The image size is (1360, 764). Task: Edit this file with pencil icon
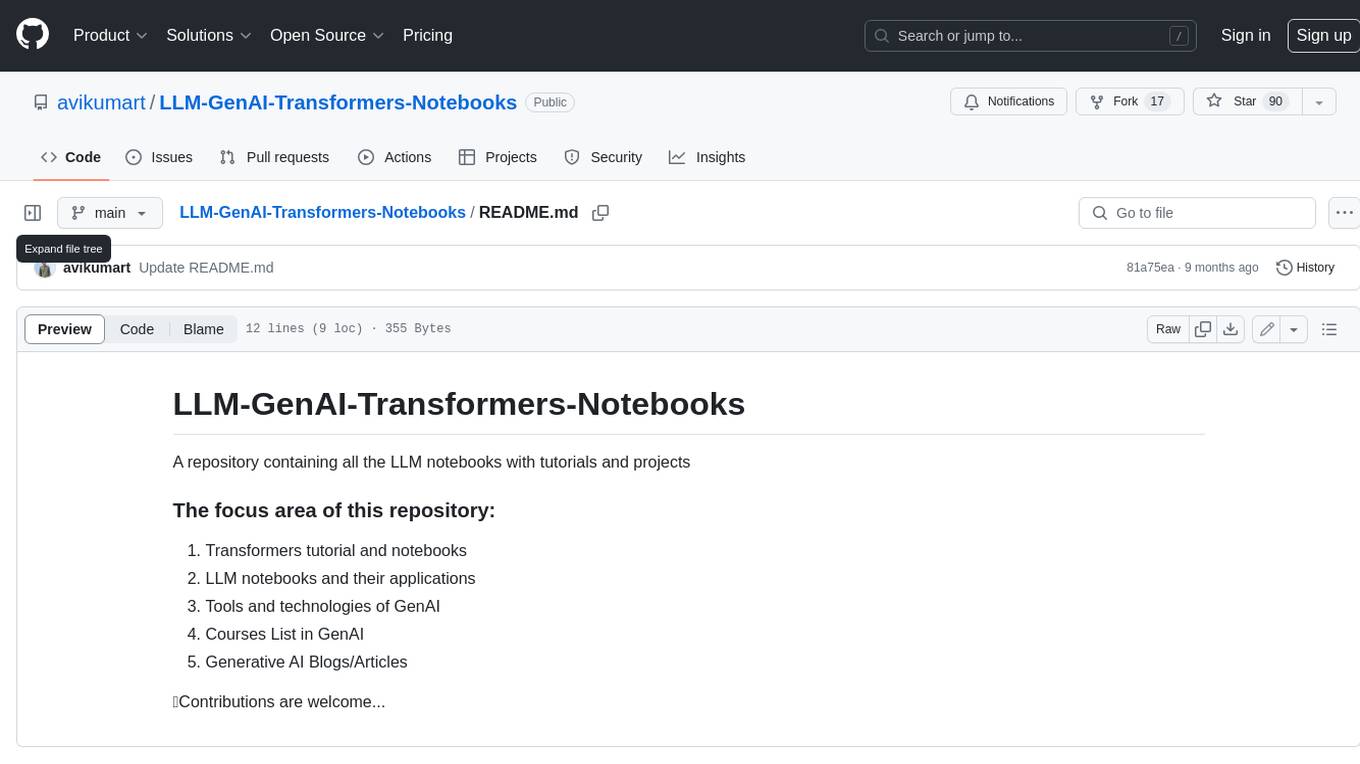click(1267, 329)
